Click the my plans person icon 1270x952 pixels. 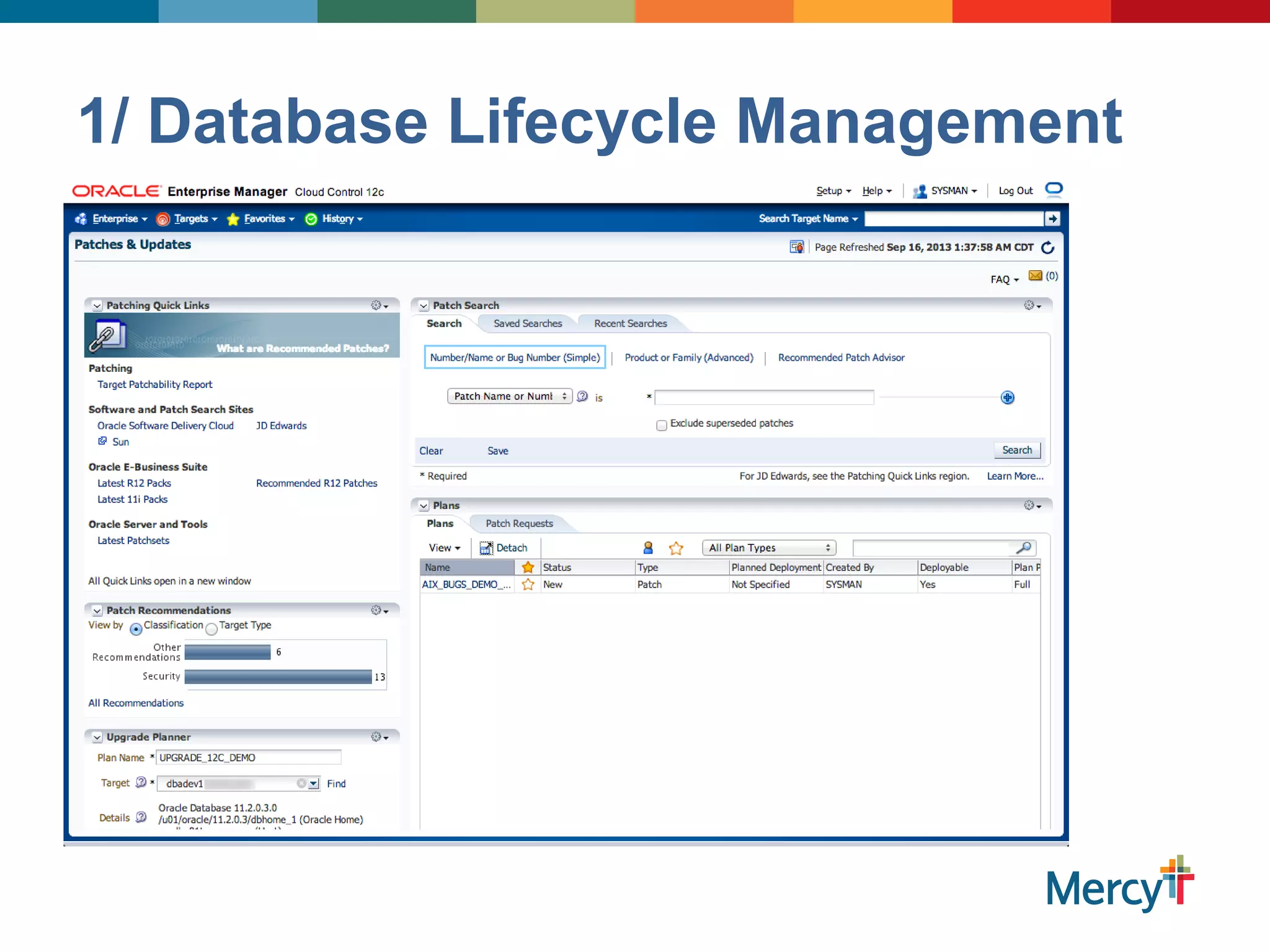pyautogui.click(x=648, y=548)
